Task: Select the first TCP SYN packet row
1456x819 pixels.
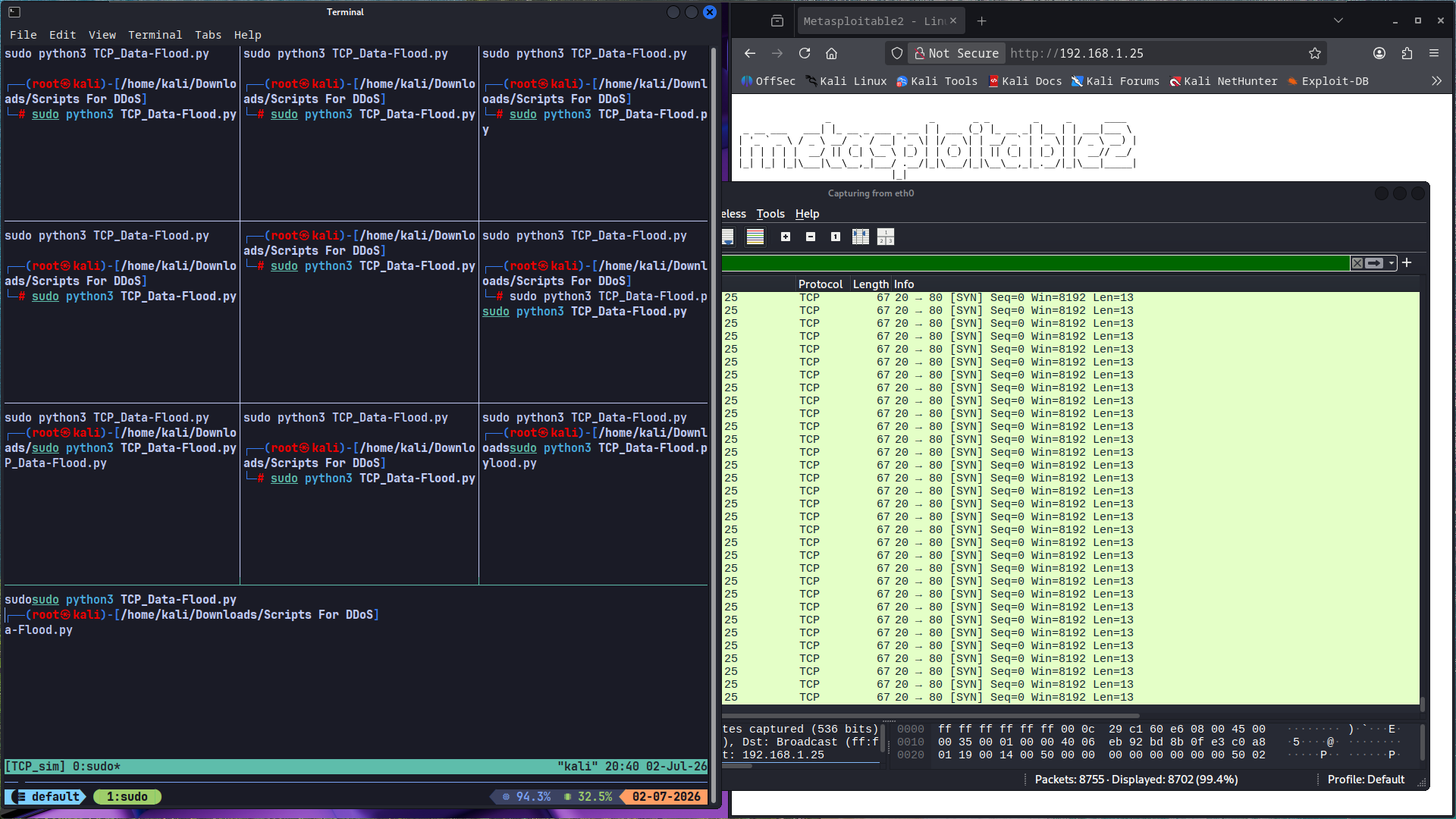Action: pyautogui.click(x=1069, y=298)
